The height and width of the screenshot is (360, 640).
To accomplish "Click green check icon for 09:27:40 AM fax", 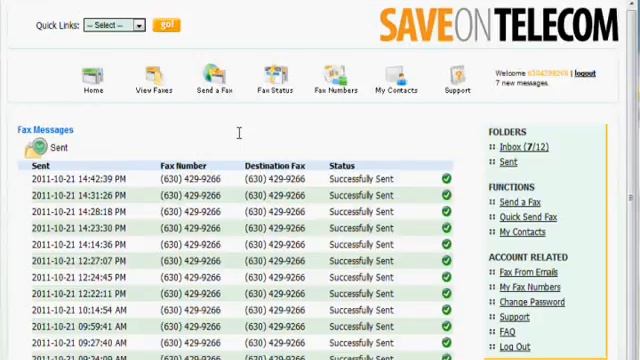I will (x=447, y=342).
